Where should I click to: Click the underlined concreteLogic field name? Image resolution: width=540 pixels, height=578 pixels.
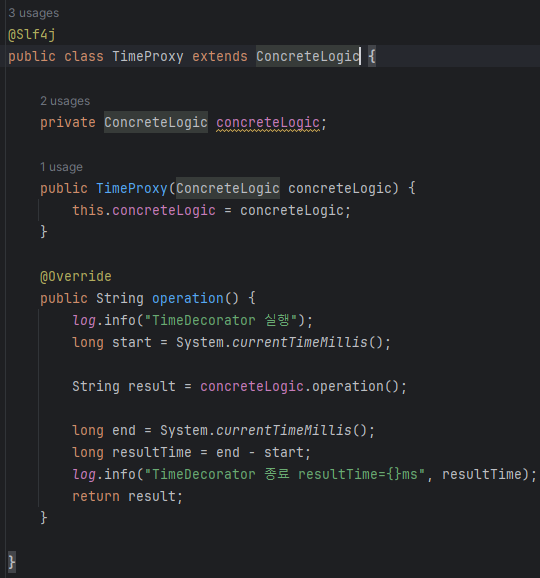point(268,122)
